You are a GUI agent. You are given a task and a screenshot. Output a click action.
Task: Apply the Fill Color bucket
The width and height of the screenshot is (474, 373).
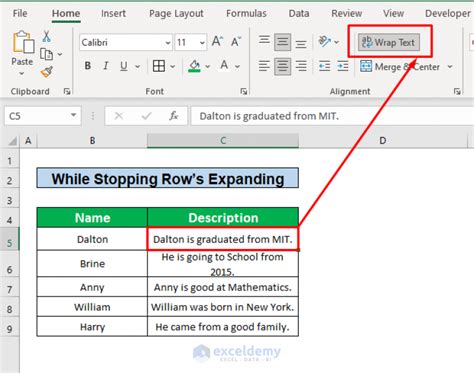pyautogui.click(x=194, y=66)
